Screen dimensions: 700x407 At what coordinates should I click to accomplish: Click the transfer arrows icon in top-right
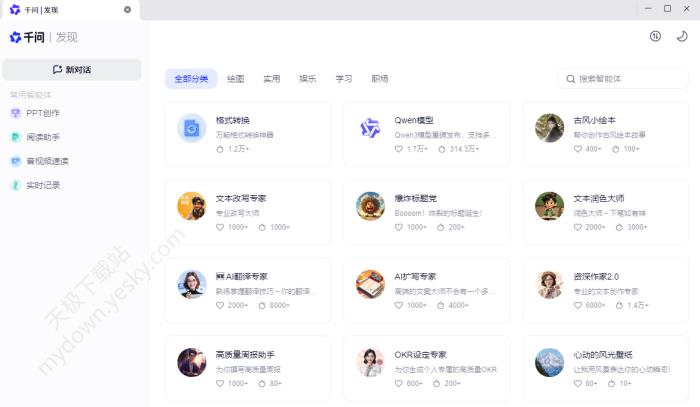click(655, 36)
